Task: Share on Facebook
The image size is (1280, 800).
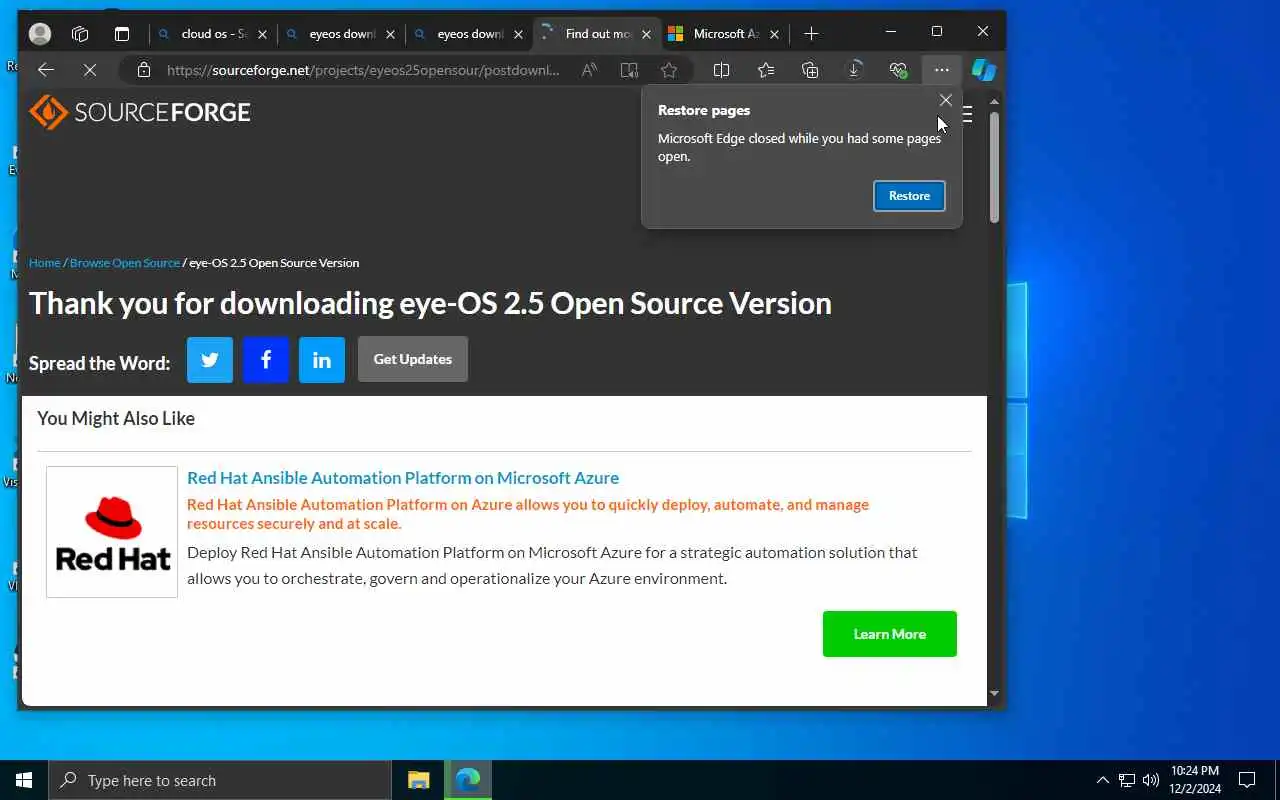Action: [x=266, y=360]
